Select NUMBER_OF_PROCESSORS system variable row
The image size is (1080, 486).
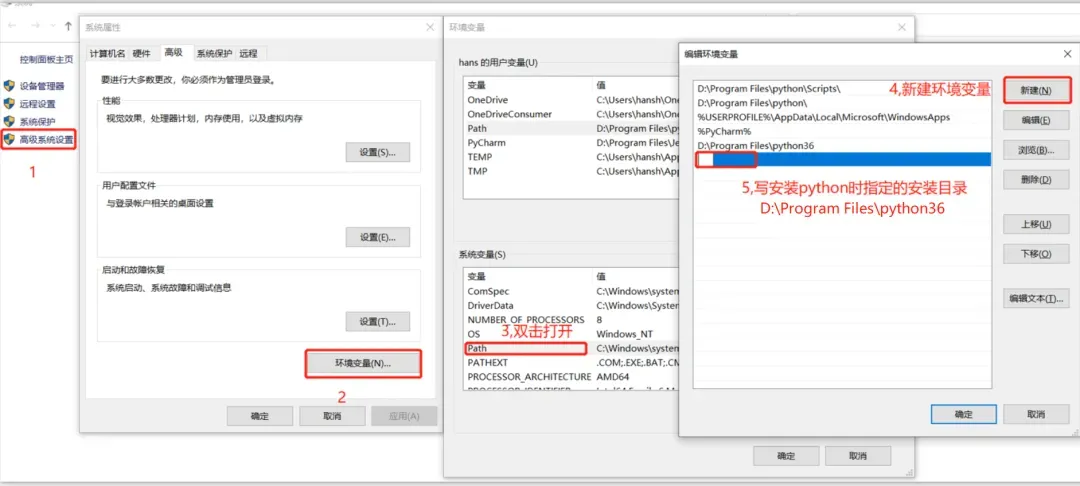(x=571, y=319)
